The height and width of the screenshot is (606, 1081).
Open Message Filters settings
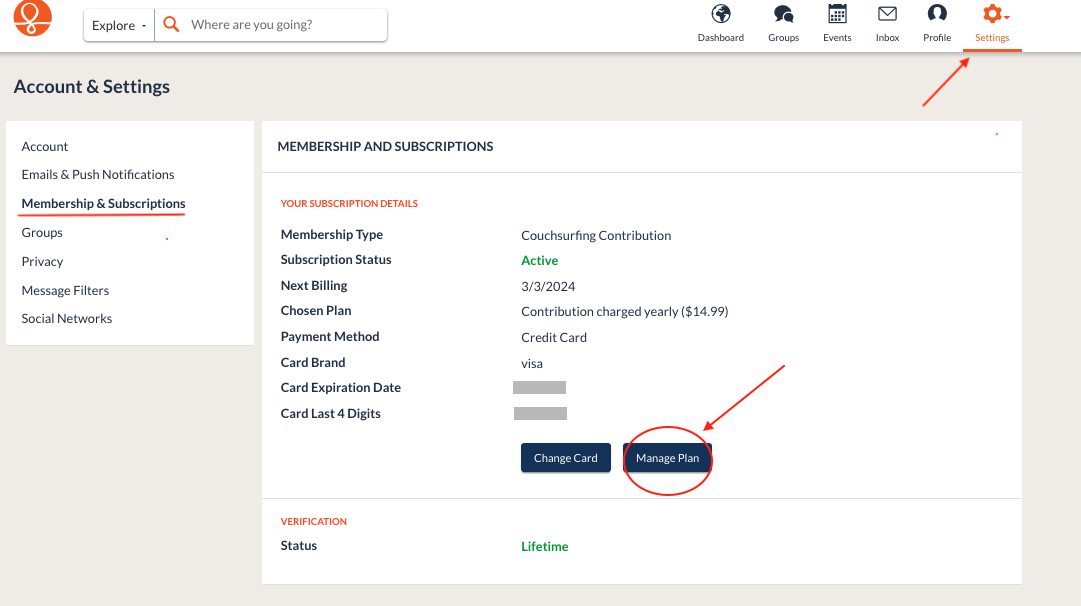click(65, 290)
